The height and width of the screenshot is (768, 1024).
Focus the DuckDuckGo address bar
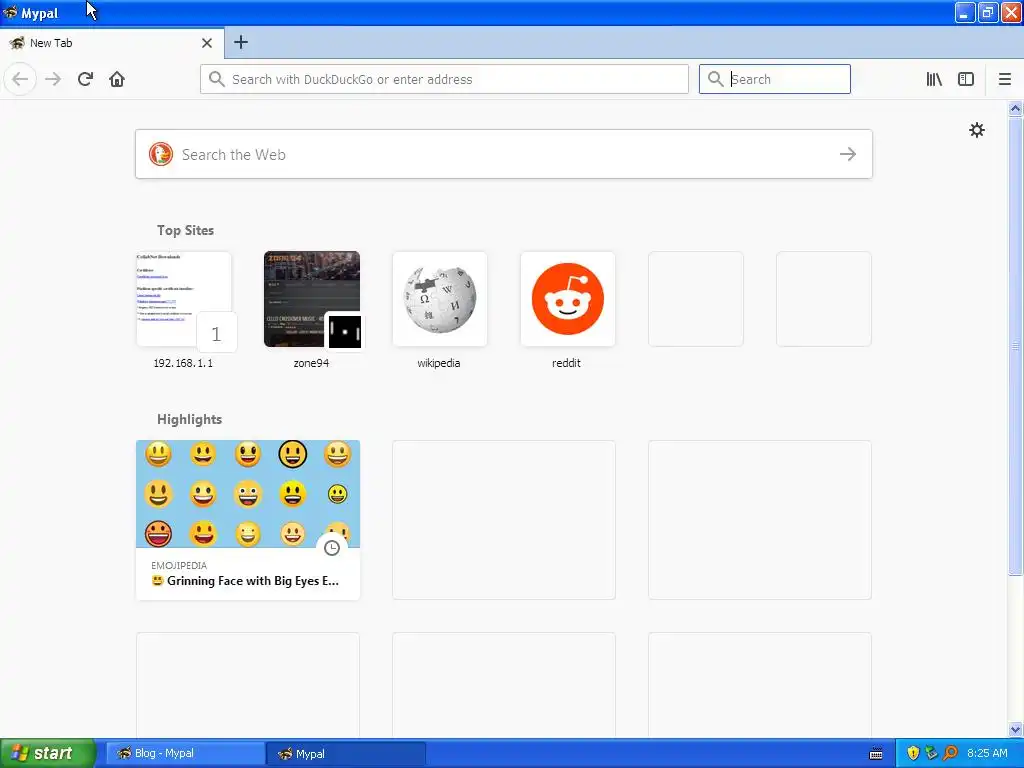point(444,79)
